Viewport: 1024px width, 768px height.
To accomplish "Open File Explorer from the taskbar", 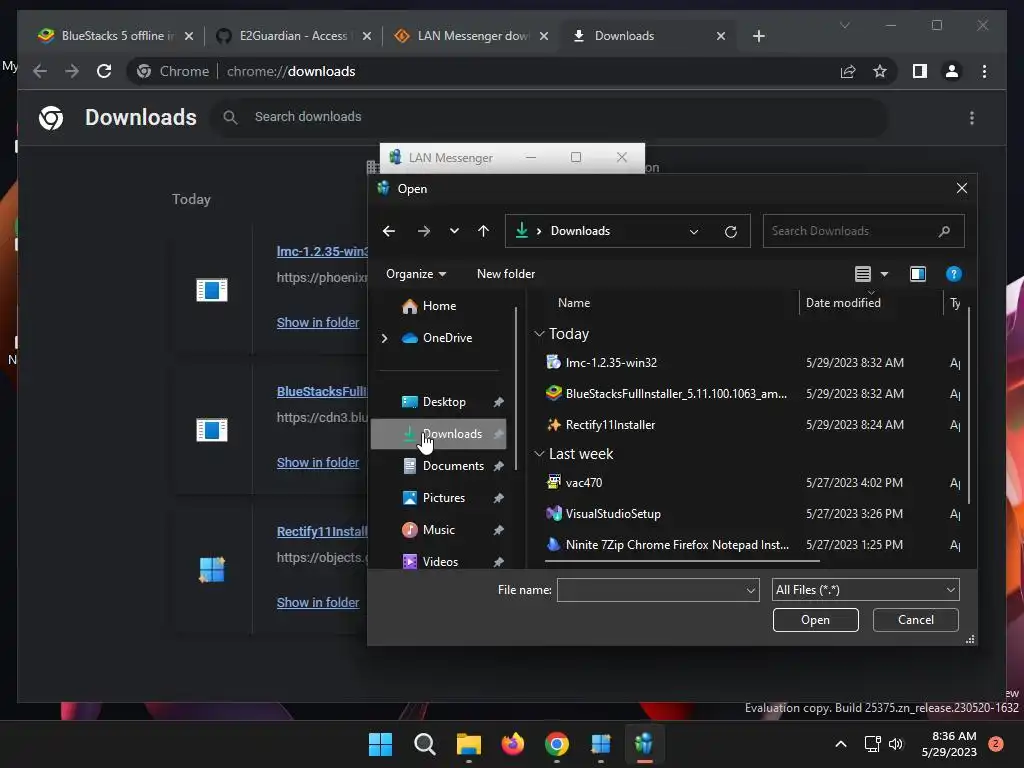I will pos(468,744).
